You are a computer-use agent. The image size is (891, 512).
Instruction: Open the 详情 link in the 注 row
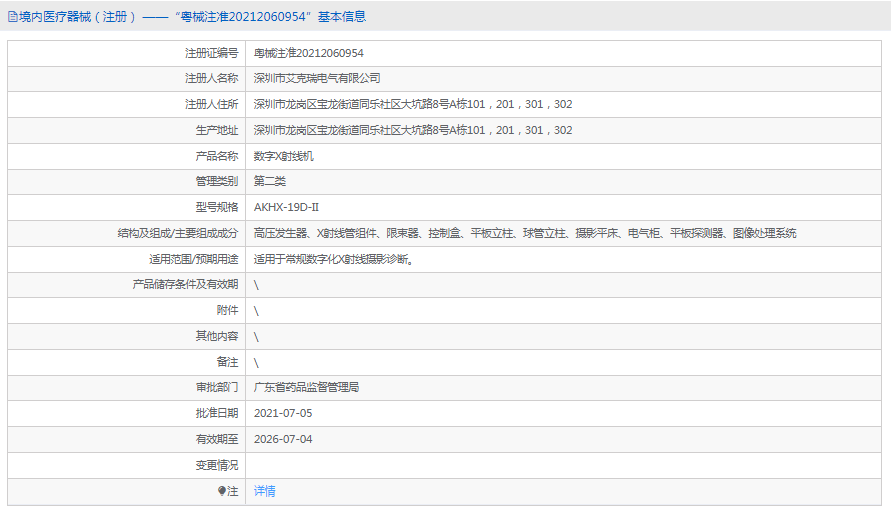264,491
